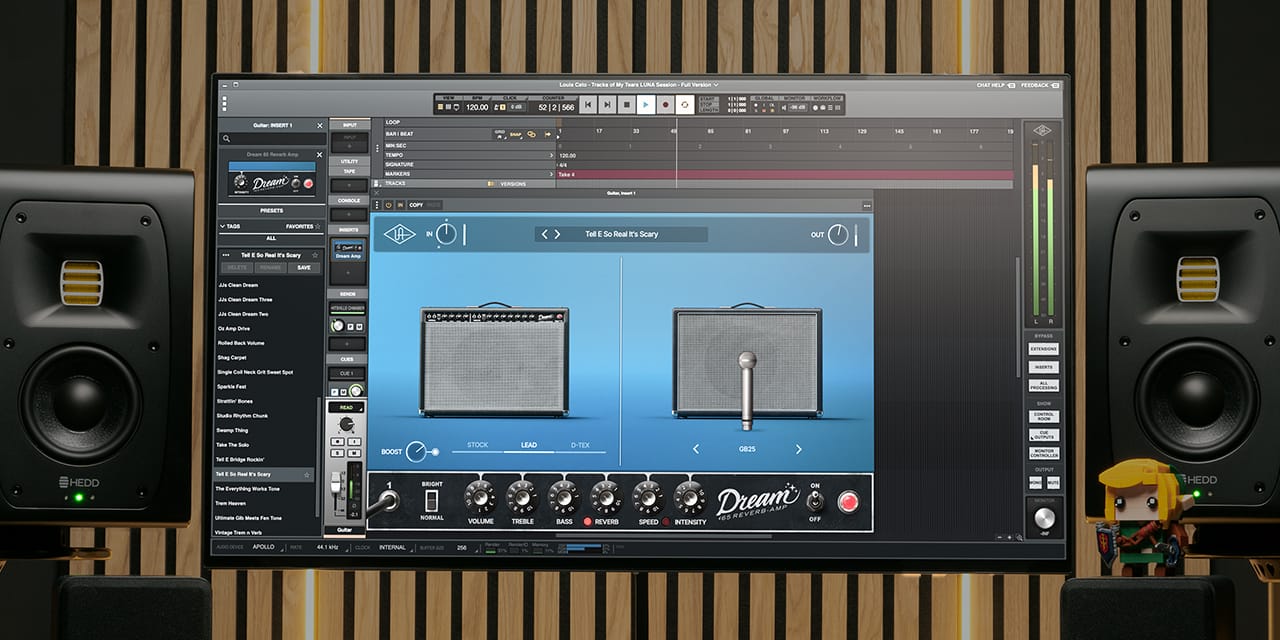Click the Stop transport button
This screenshot has width=1280, height=640.
[x=626, y=104]
